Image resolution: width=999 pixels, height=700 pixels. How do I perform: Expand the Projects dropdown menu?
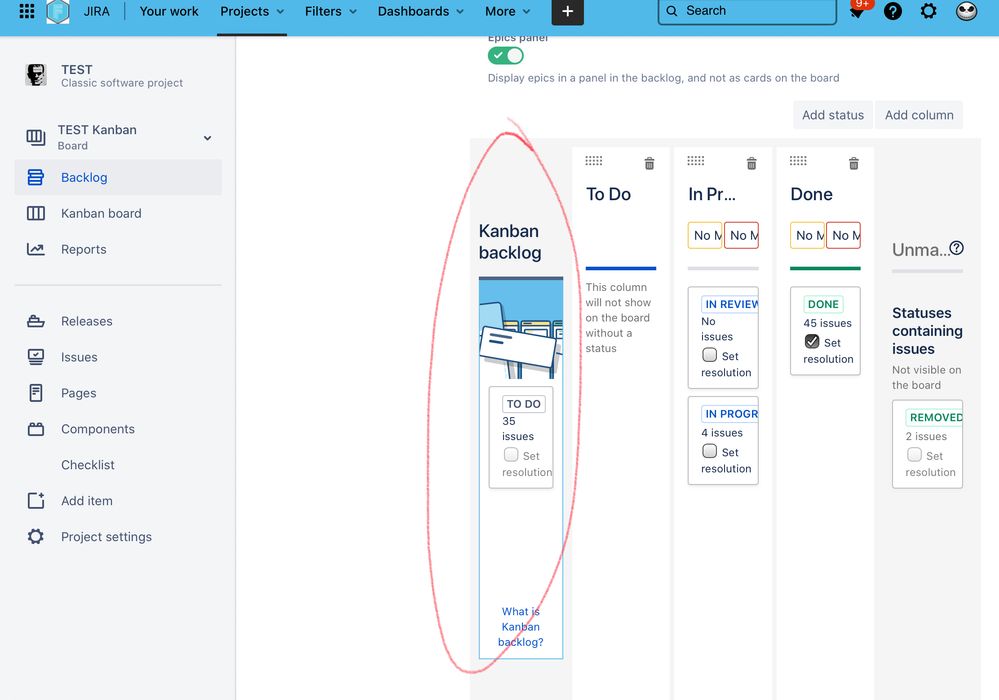pos(252,11)
